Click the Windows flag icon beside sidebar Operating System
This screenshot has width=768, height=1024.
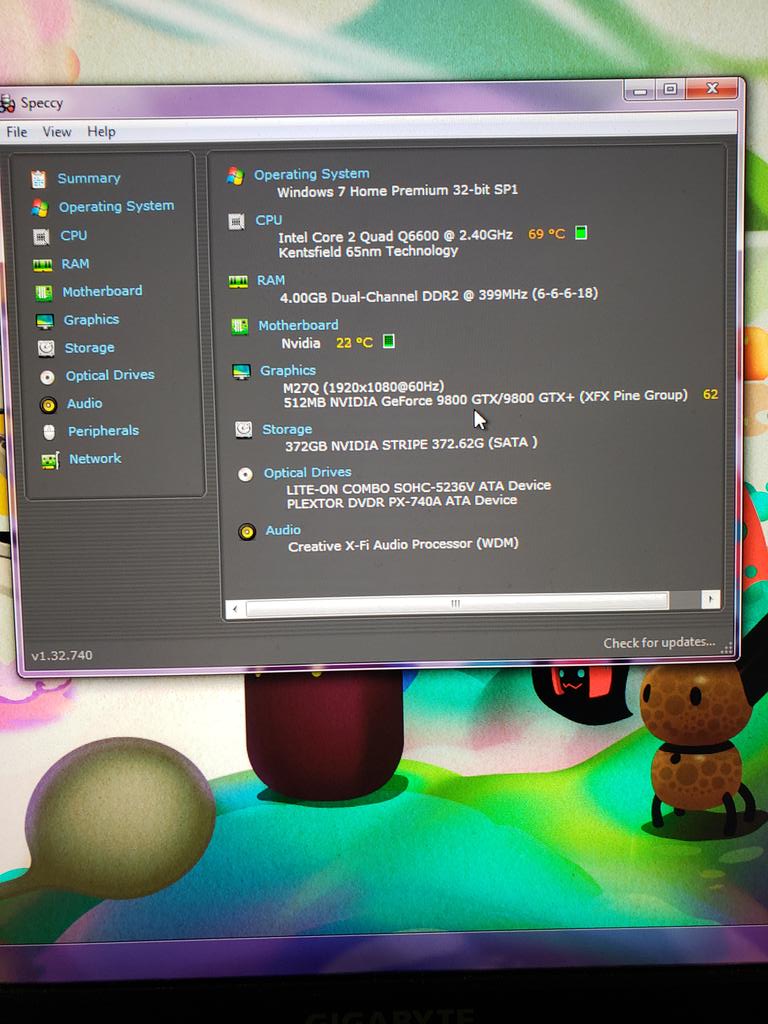40,208
